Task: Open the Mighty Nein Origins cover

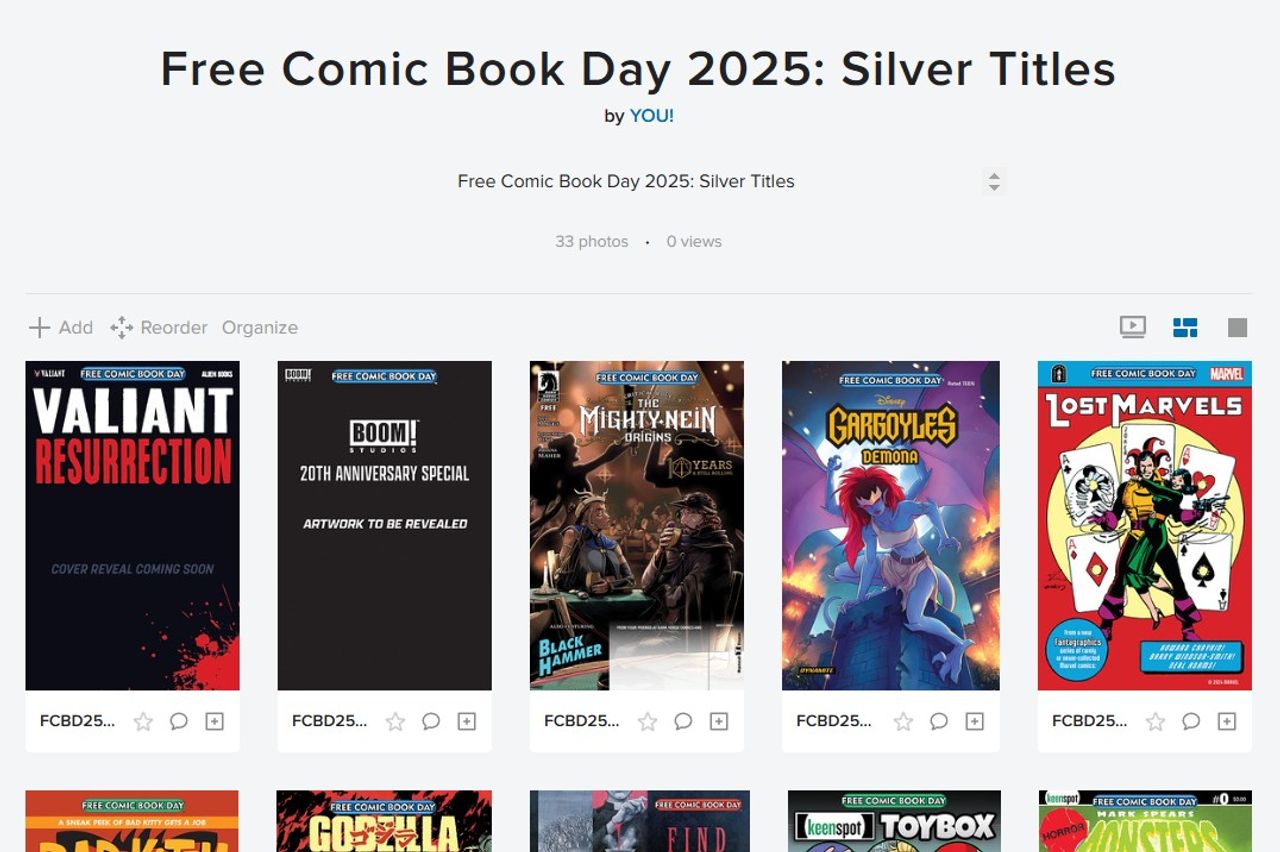Action: [x=637, y=525]
